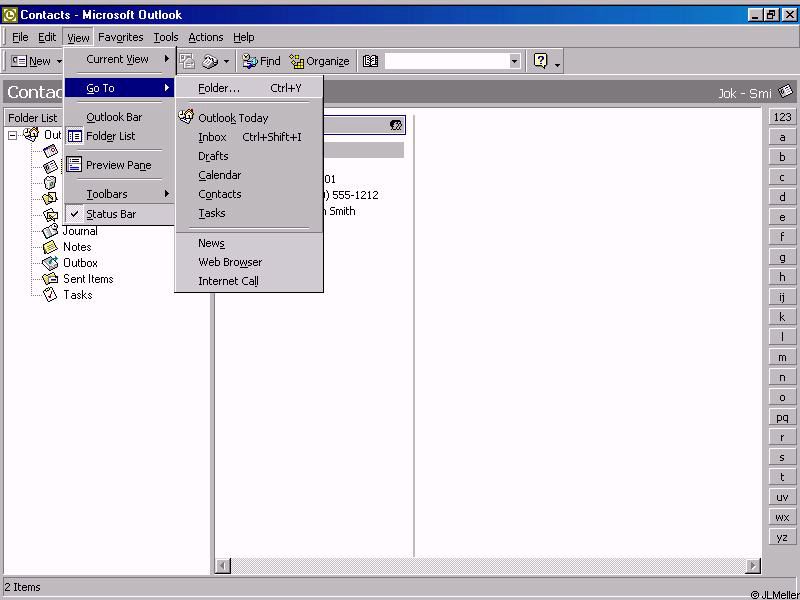Select the Deleted Items trash icon in folder tree
This screenshot has width=800, height=600.
click(50, 182)
